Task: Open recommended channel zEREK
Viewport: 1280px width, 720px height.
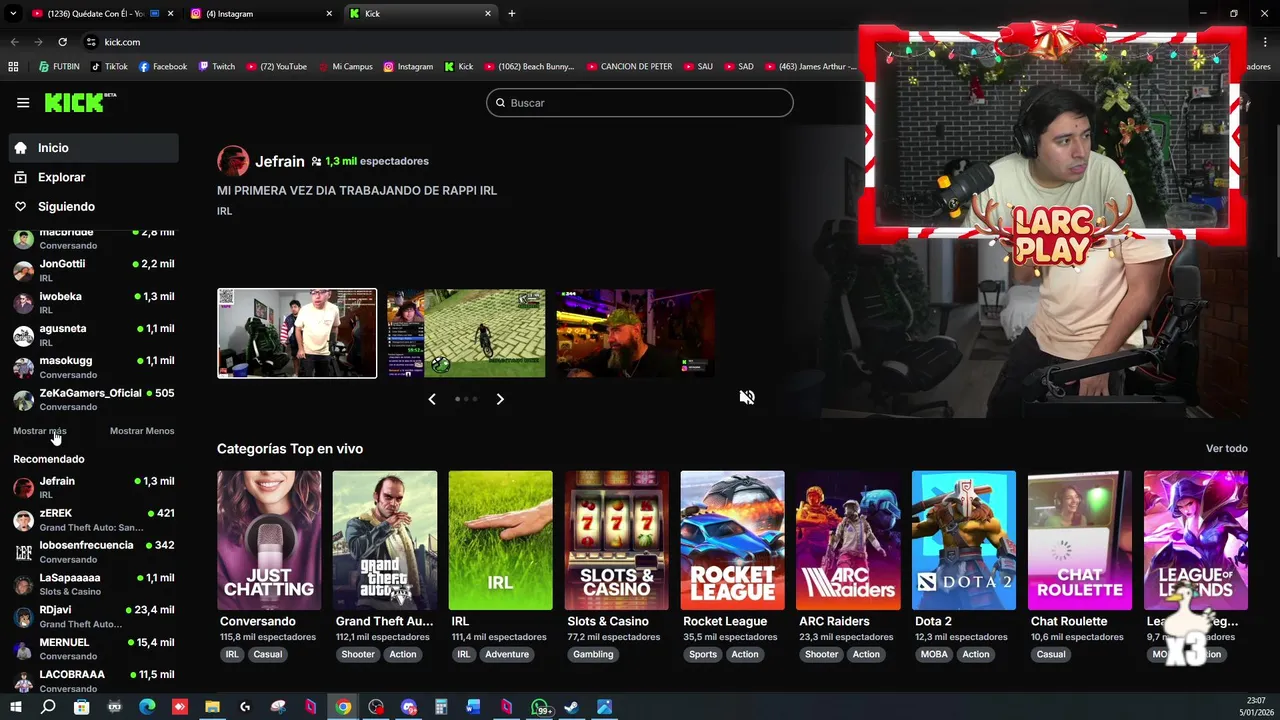Action: coord(94,520)
